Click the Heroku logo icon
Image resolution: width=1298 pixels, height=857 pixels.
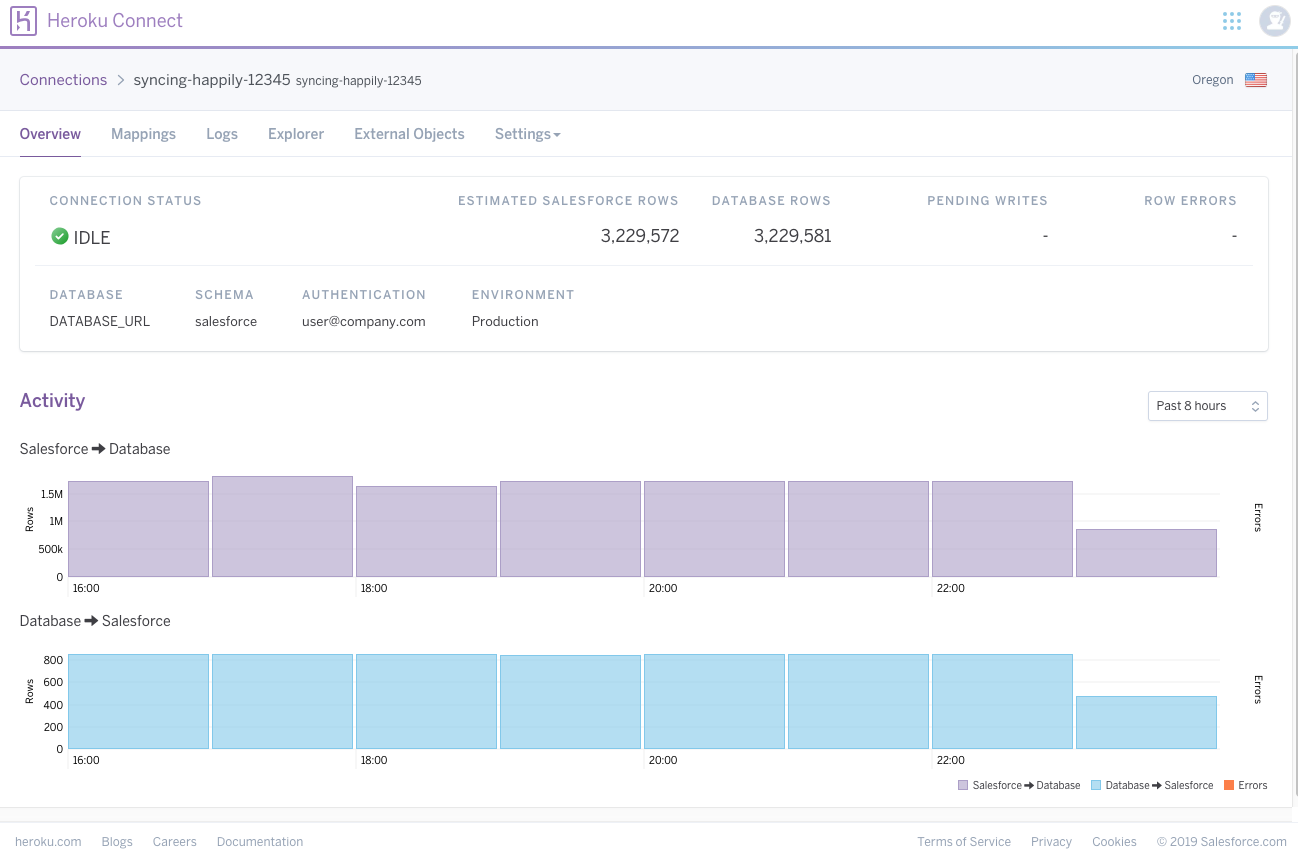coord(24,20)
